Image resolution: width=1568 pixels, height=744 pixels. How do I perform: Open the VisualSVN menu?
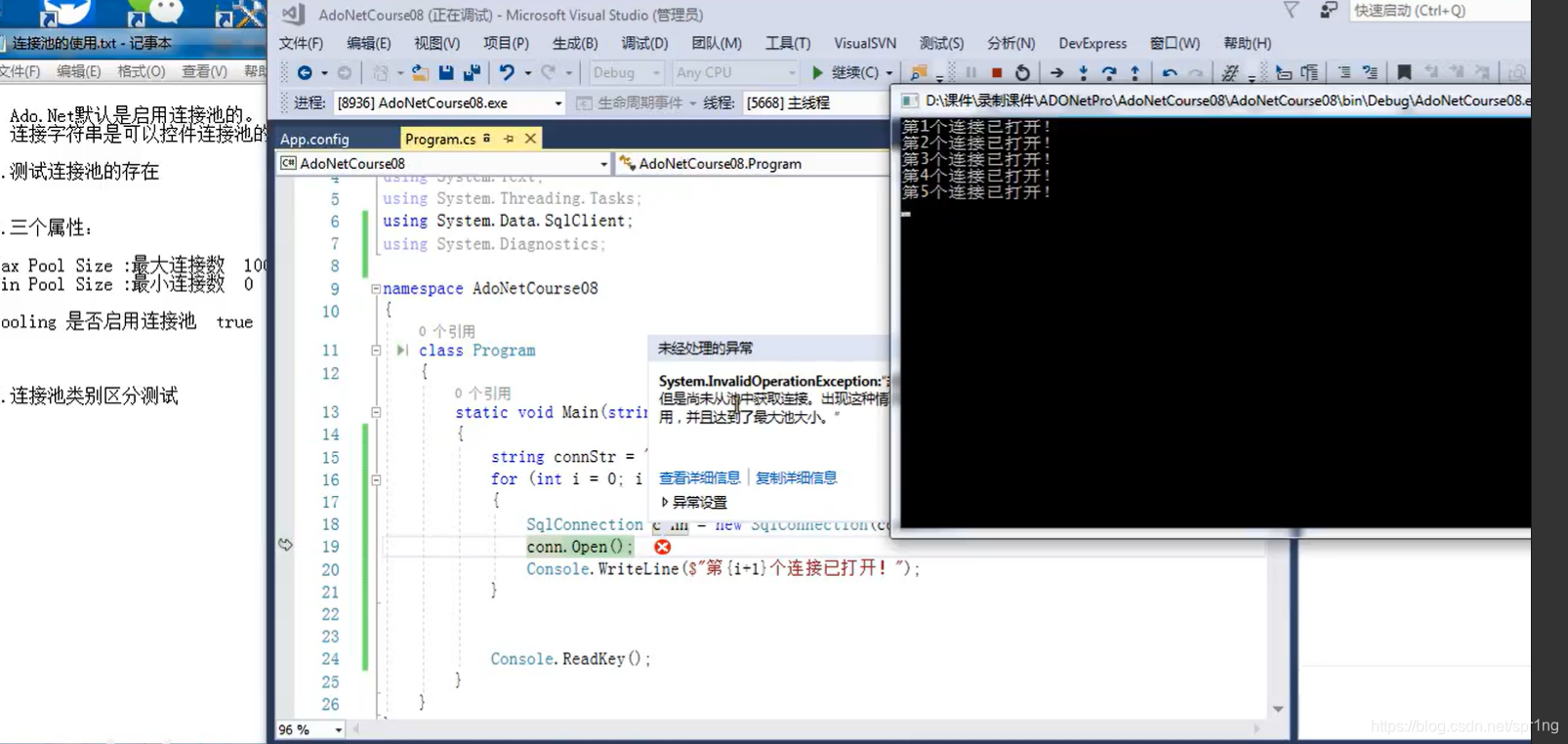(x=865, y=43)
